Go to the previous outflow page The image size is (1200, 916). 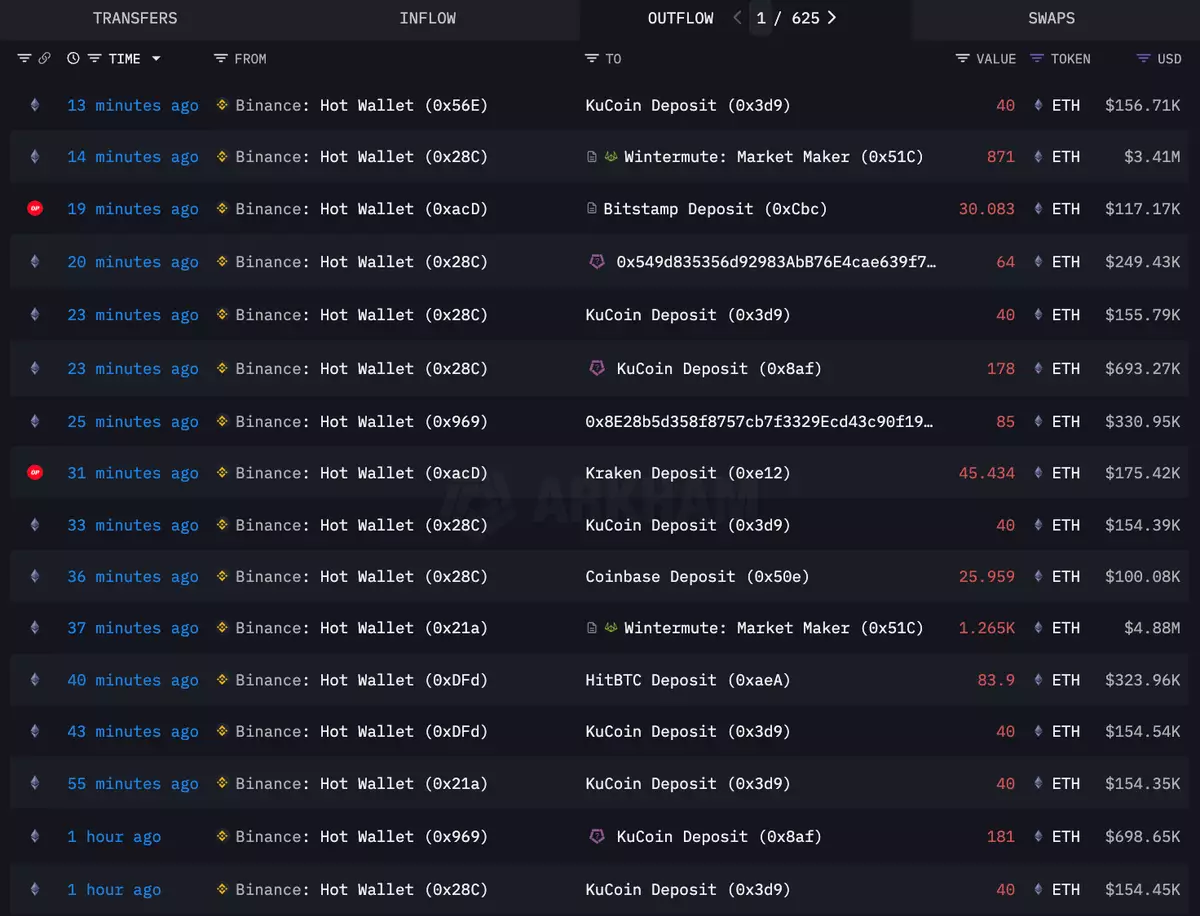click(x=738, y=18)
